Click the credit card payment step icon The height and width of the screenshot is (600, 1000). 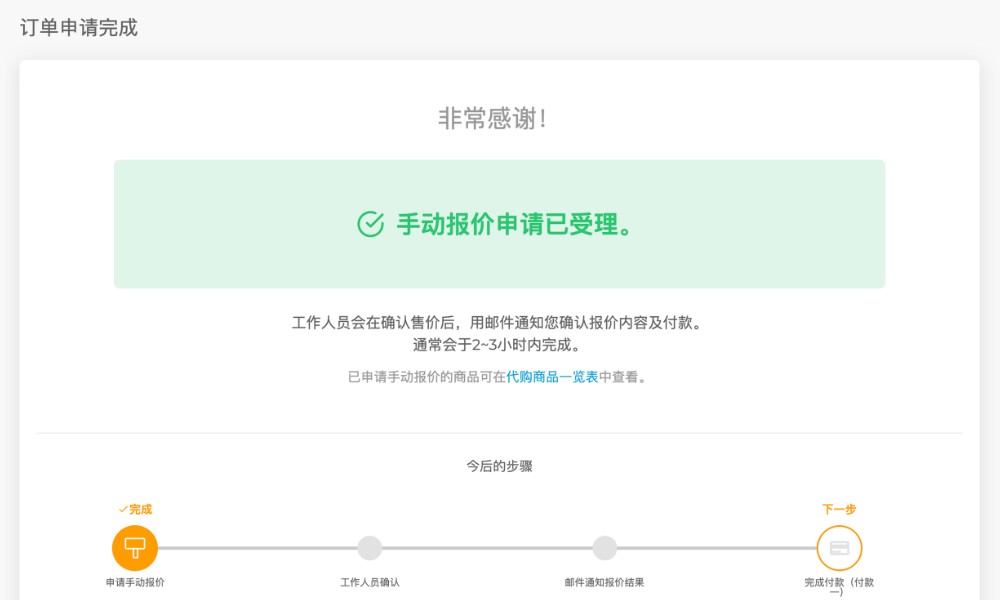839,548
